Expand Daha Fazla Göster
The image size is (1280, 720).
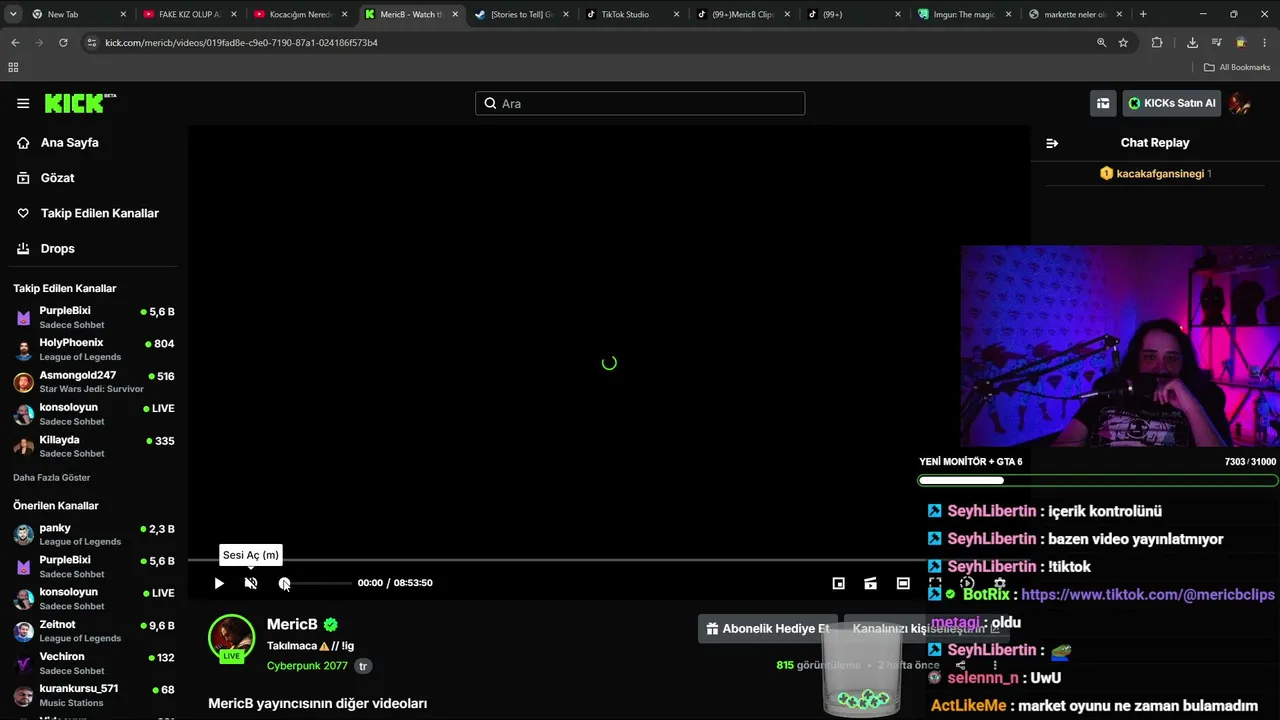52,478
